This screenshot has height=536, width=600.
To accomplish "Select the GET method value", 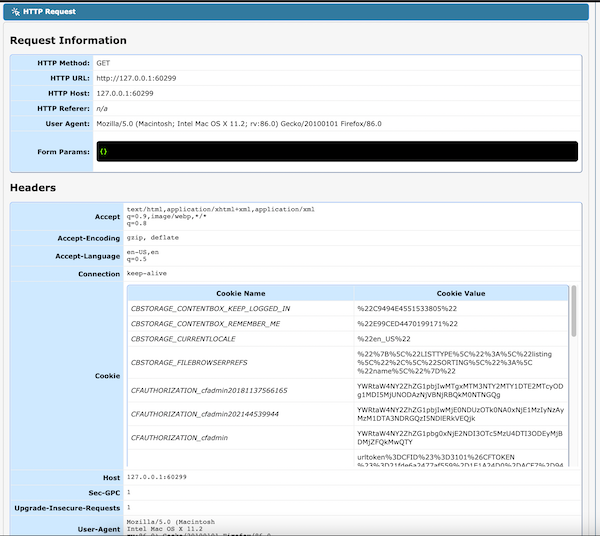I will pyautogui.click(x=103, y=63).
